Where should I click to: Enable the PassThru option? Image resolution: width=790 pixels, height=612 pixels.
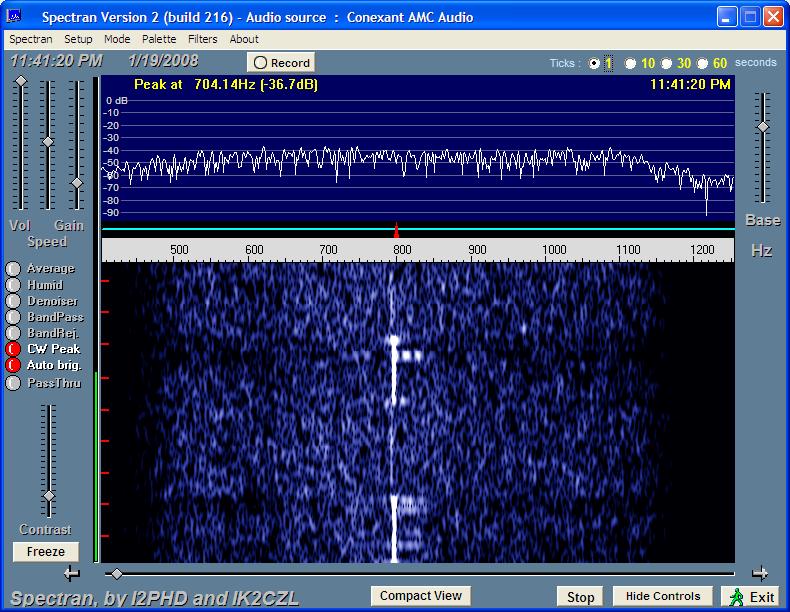click(x=13, y=383)
